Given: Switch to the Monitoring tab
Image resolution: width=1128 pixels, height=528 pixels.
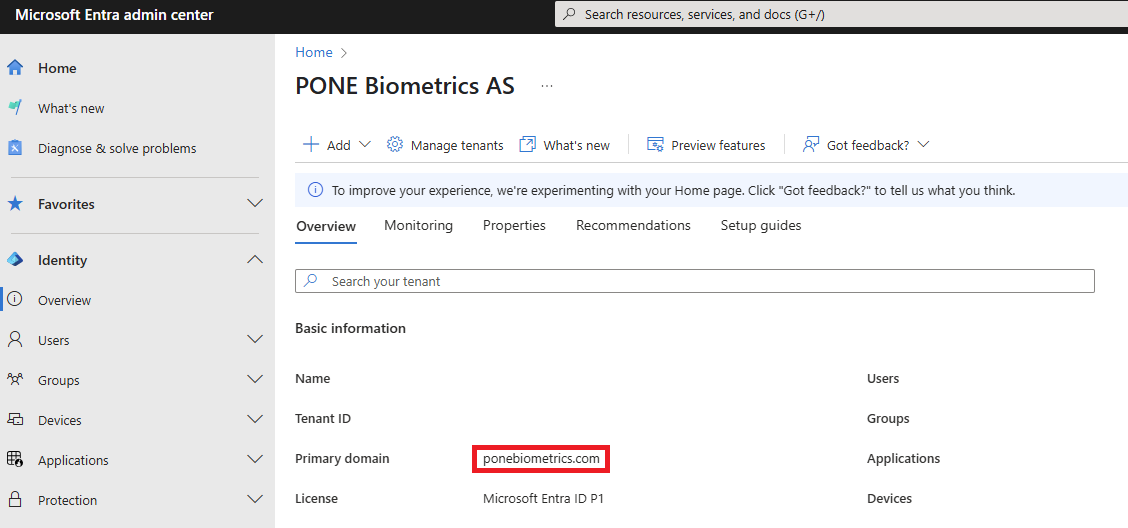Looking at the screenshot, I should click(419, 225).
